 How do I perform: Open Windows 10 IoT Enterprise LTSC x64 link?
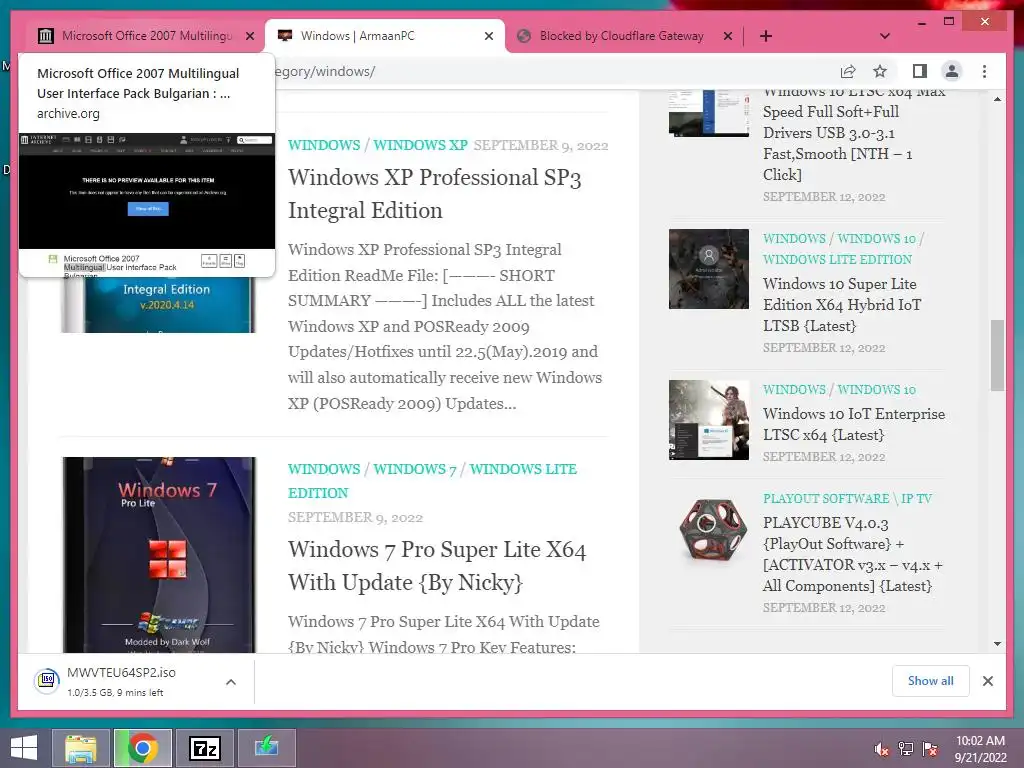854,424
